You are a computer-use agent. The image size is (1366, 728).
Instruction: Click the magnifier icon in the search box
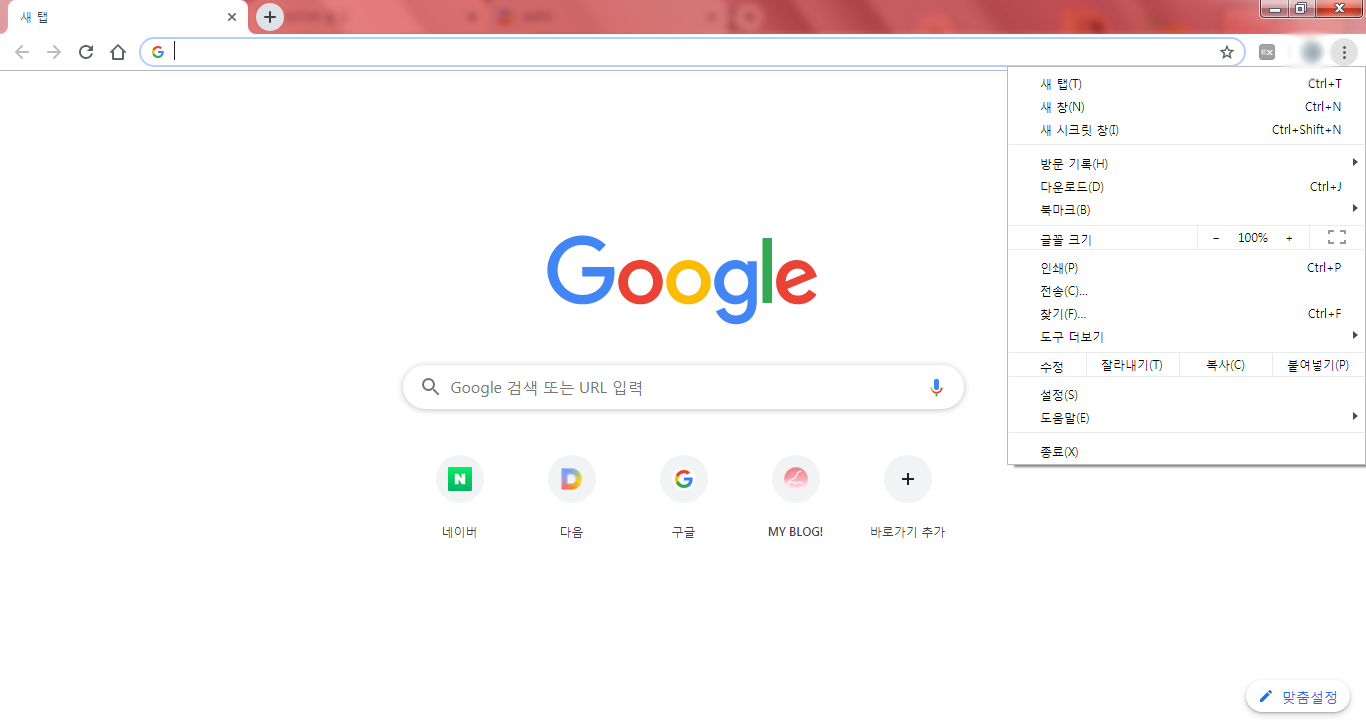click(x=431, y=387)
